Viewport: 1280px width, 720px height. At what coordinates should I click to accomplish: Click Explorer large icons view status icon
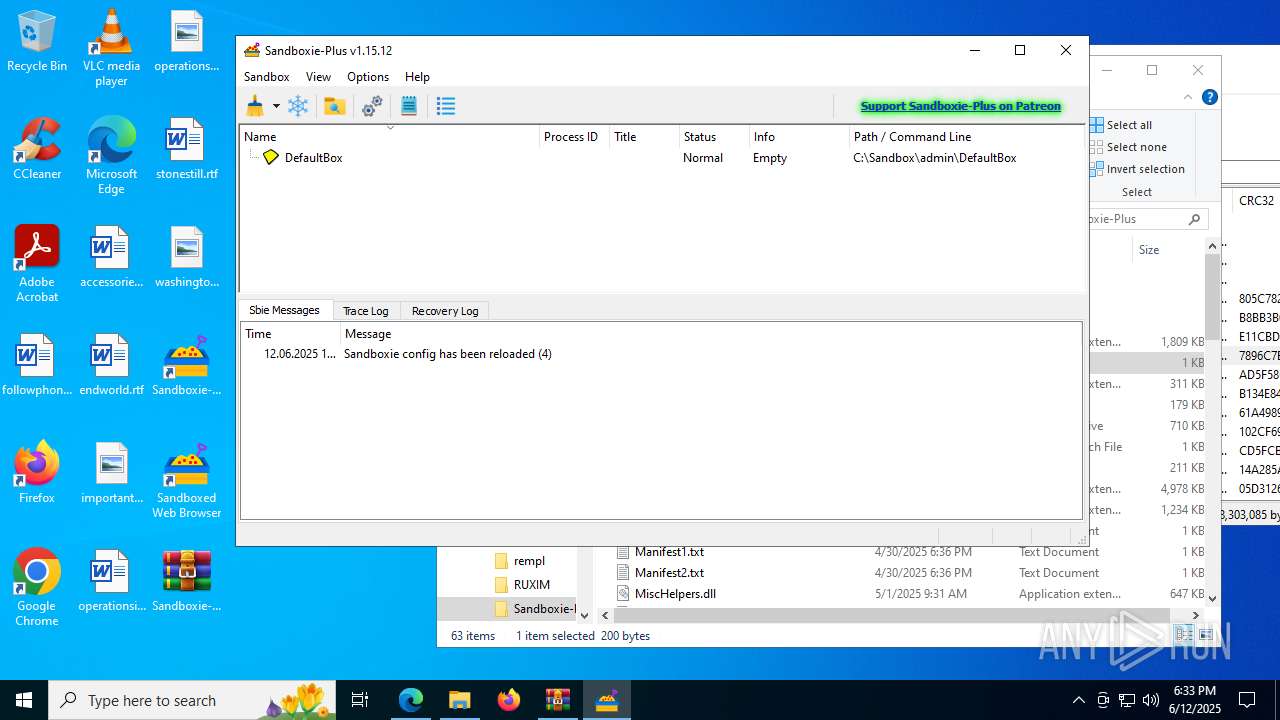click(x=1205, y=635)
